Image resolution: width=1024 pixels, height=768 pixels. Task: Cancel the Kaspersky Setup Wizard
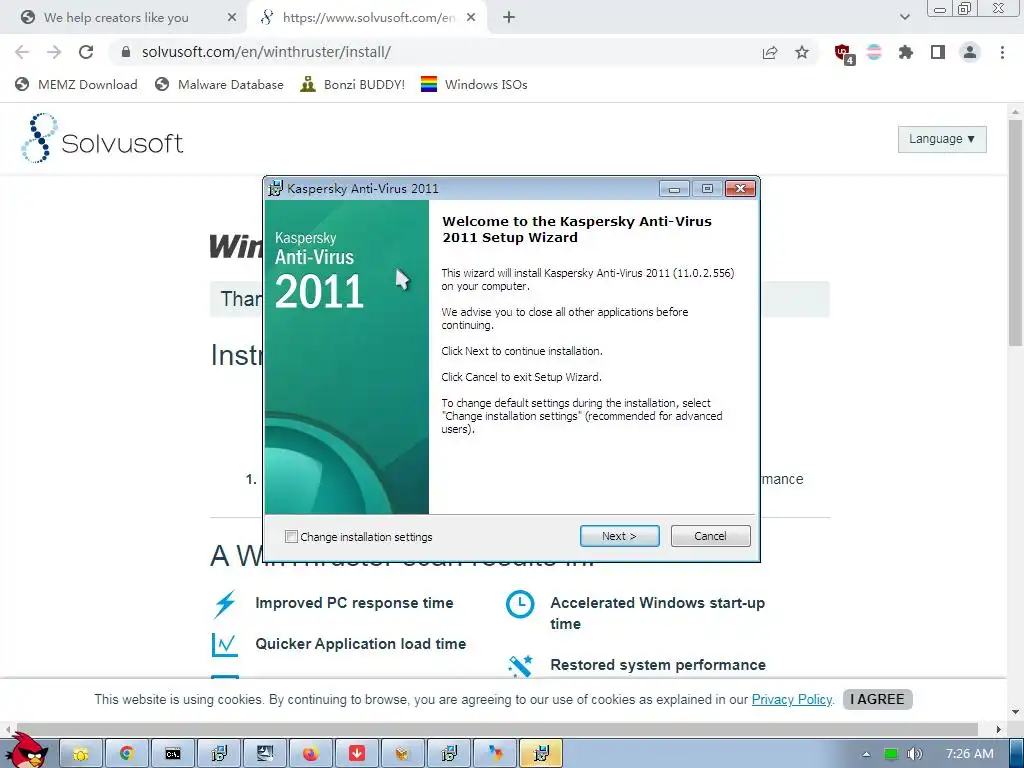(x=711, y=536)
